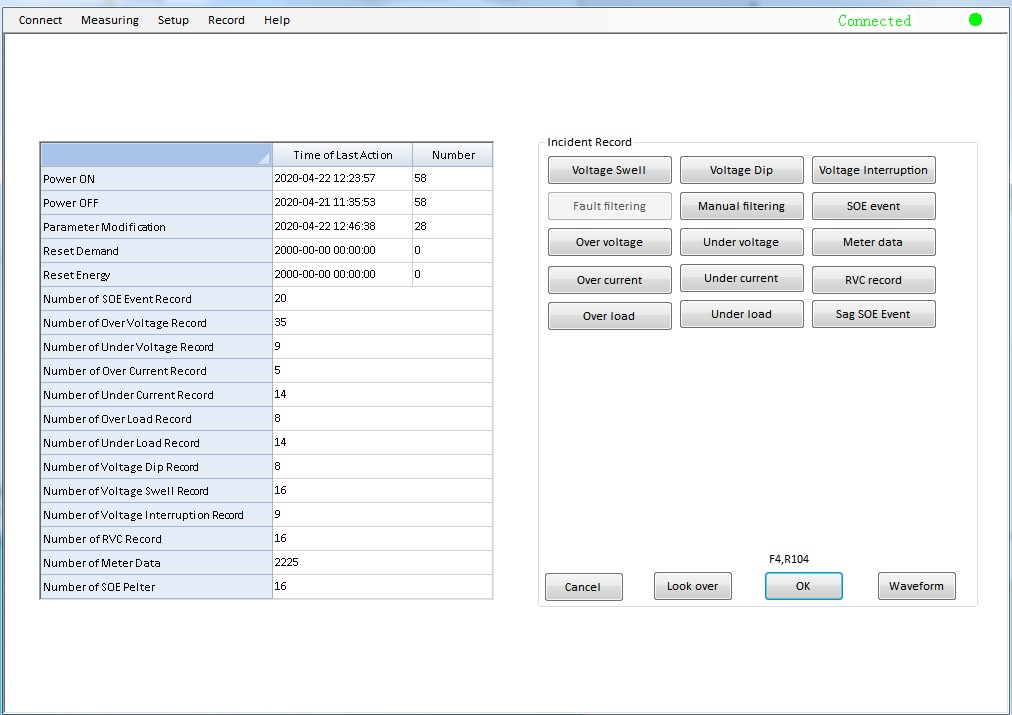Click the green connection status indicator

pos(975,20)
